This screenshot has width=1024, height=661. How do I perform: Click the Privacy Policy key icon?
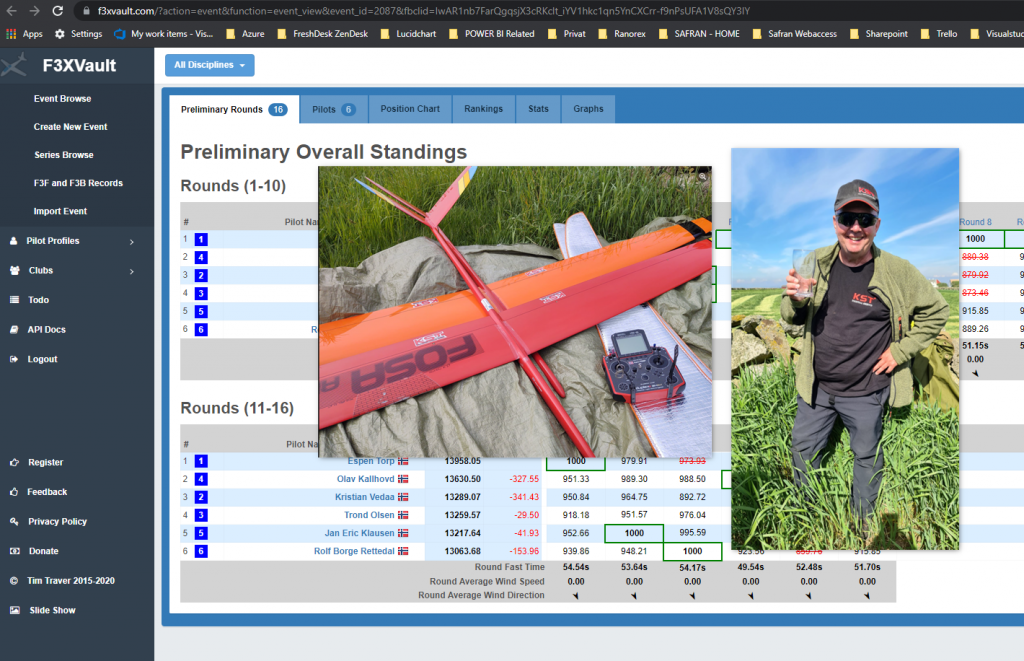click(15, 522)
